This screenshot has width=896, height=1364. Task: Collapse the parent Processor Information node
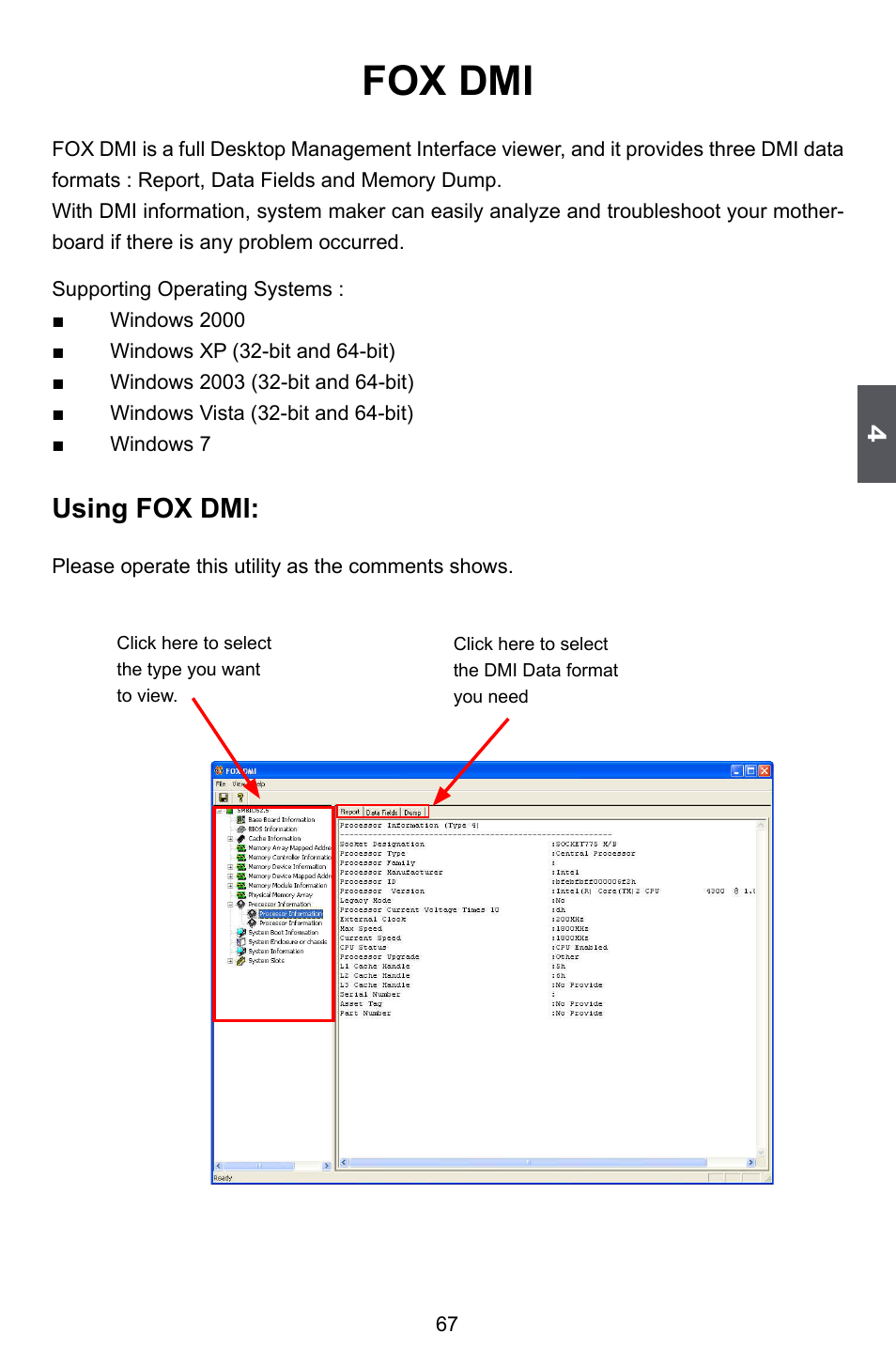[230, 904]
